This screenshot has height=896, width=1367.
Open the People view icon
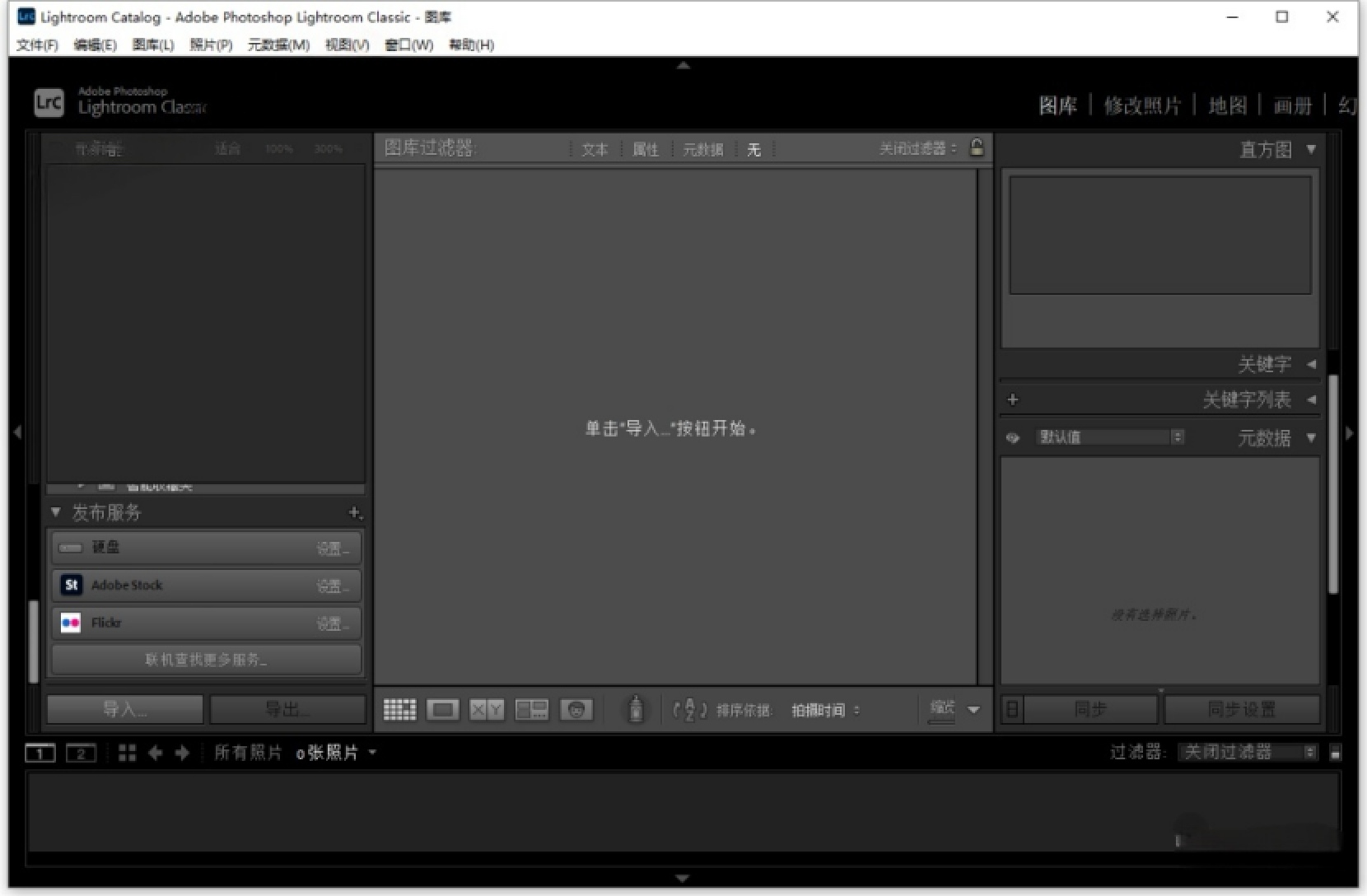point(576,709)
